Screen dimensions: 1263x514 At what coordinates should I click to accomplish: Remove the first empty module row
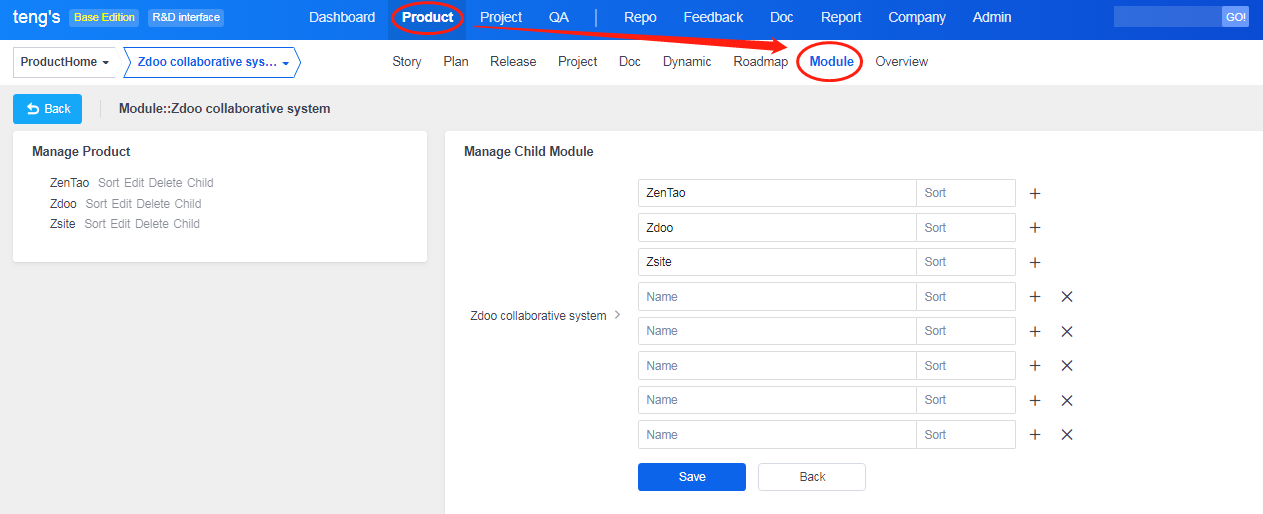pyautogui.click(x=1067, y=297)
